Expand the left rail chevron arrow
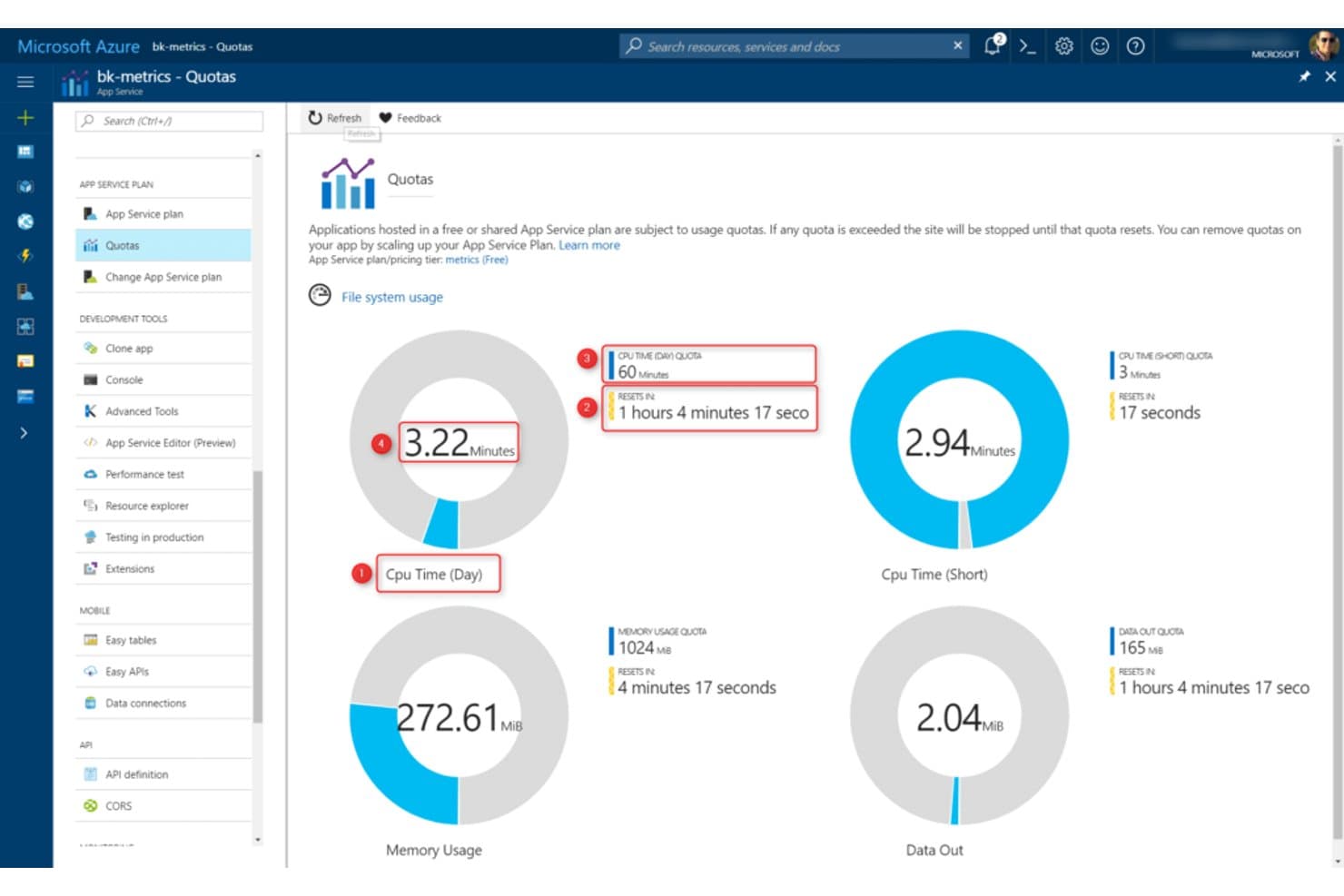 pyautogui.click(x=24, y=433)
